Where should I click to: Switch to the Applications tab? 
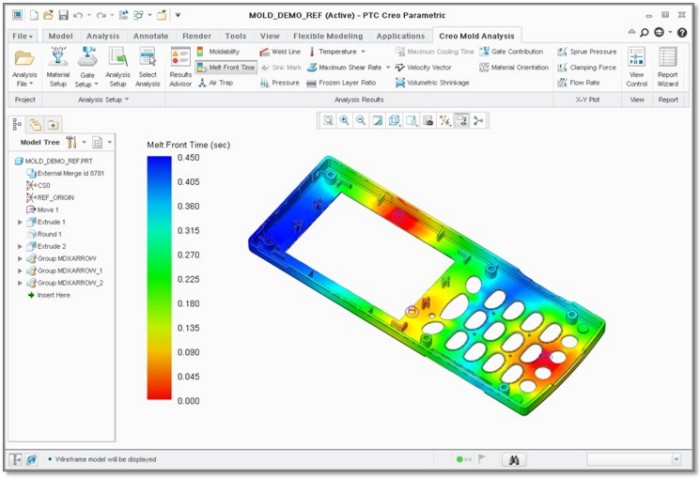[x=400, y=36]
